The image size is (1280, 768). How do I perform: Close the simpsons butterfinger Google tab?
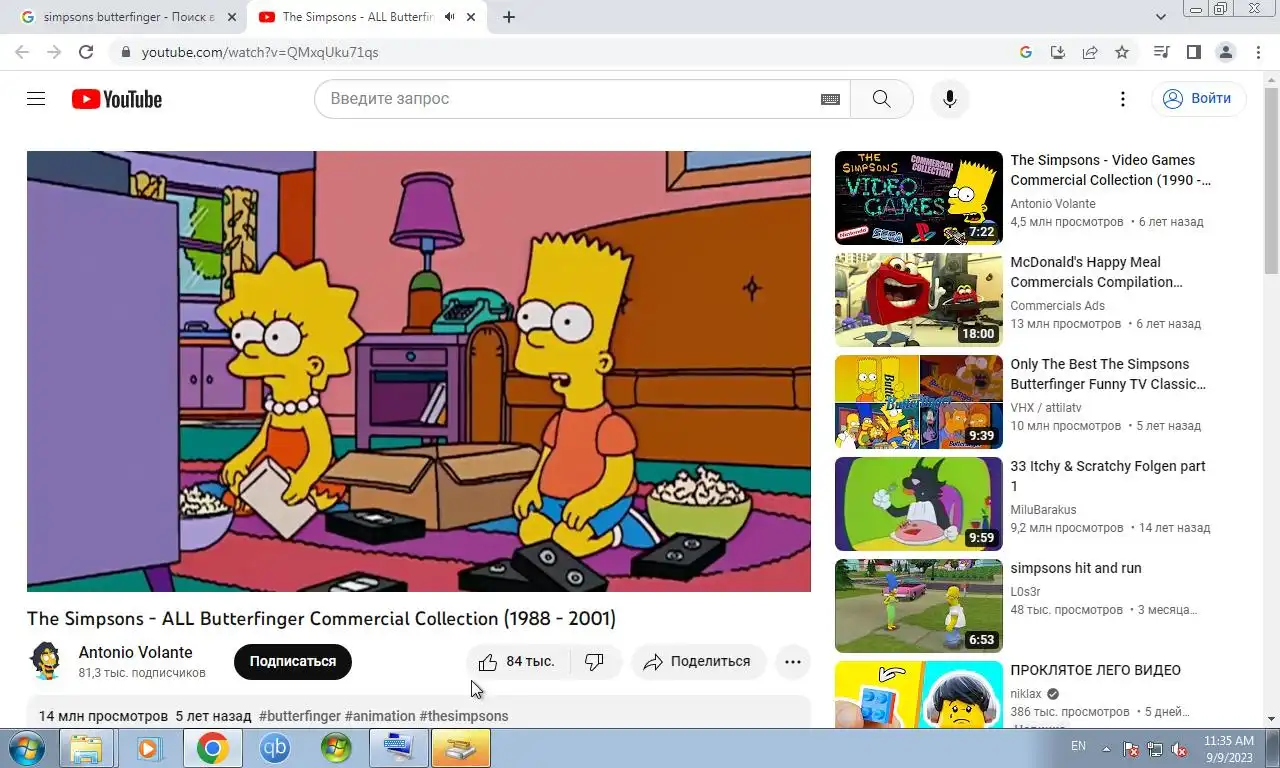pyautogui.click(x=232, y=17)
